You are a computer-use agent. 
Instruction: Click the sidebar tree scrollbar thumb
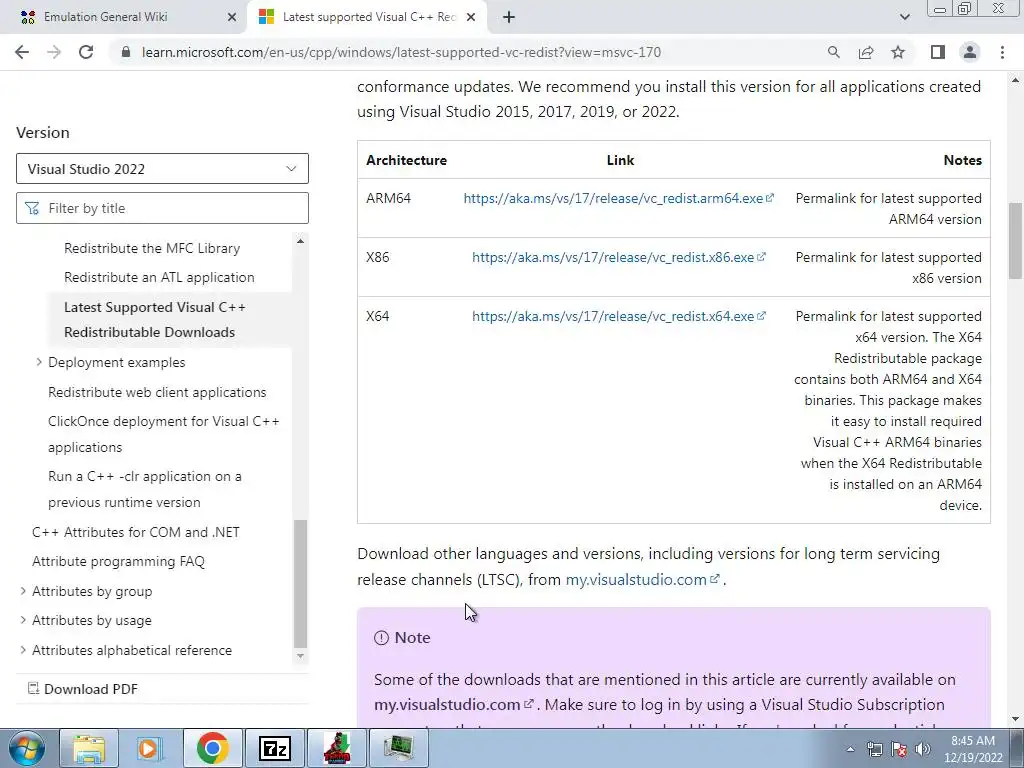click(x=300, y=583)
